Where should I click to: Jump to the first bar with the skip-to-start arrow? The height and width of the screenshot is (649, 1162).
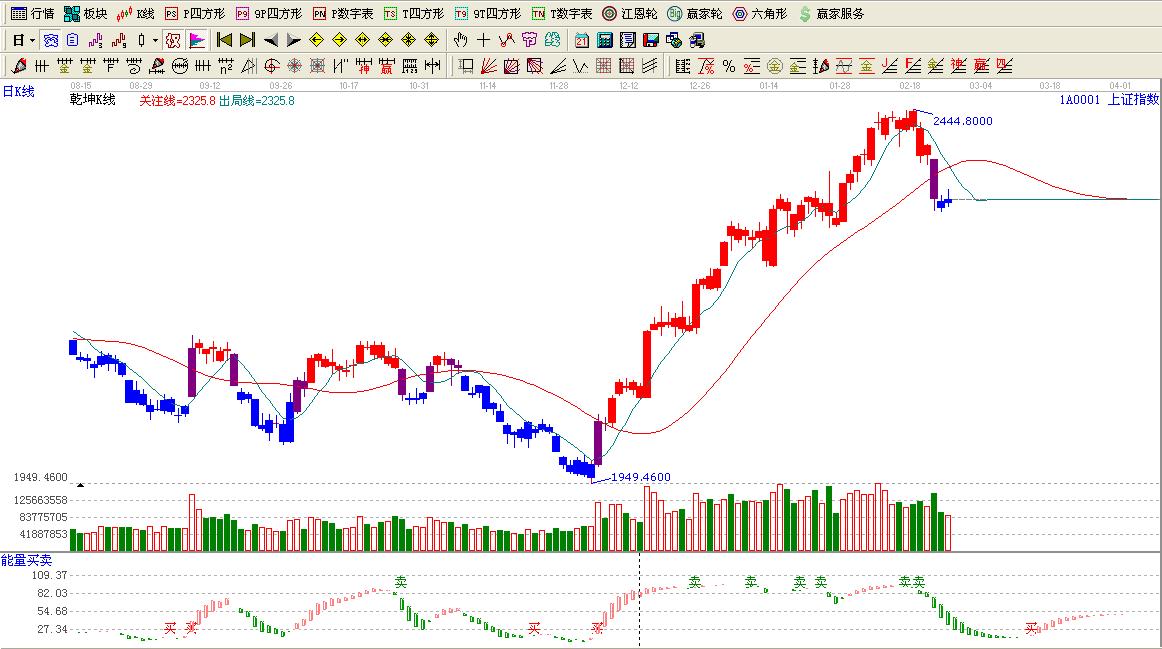[x=224, y=40]
